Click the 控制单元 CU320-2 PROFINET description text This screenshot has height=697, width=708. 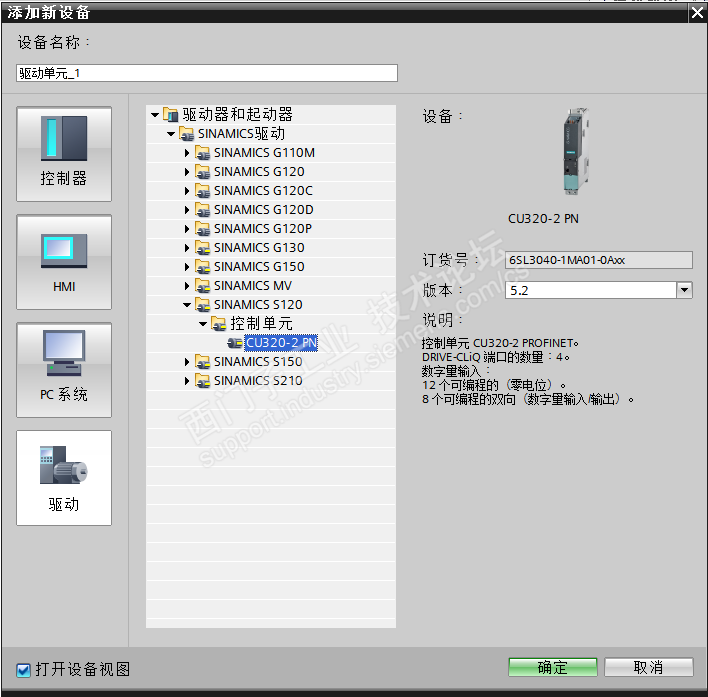click(x=500, y=343)
